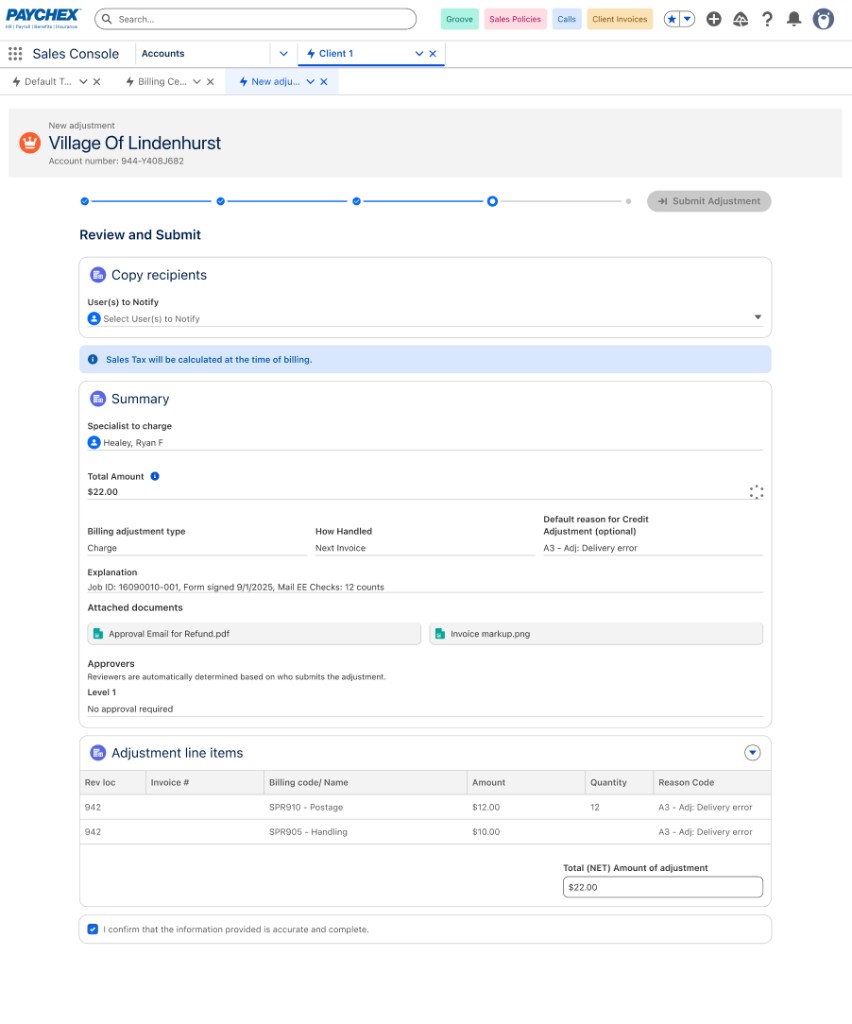Open the Calls shortcut button
The width and height of the screenshot is (852, 1024).
click(567, 19)
